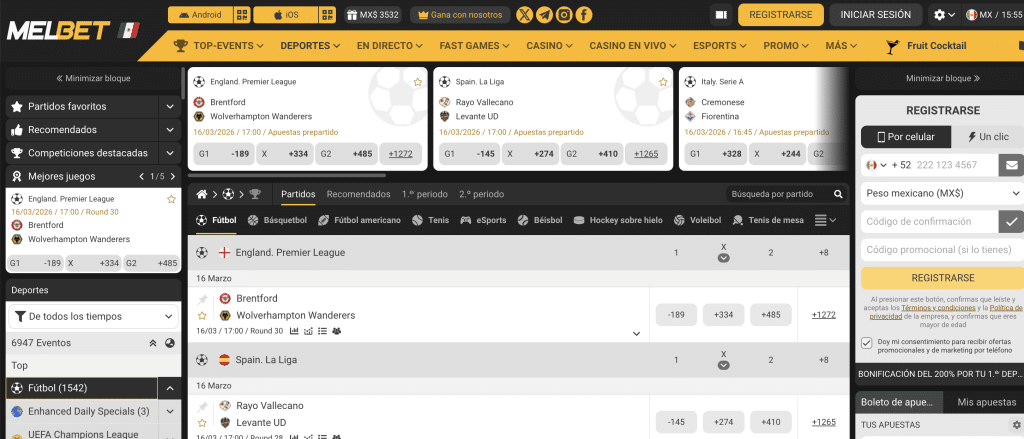The width and height of the screenshot is (1024, 439).
Task: Show iOS app QR code
Action: pos(328,14)
